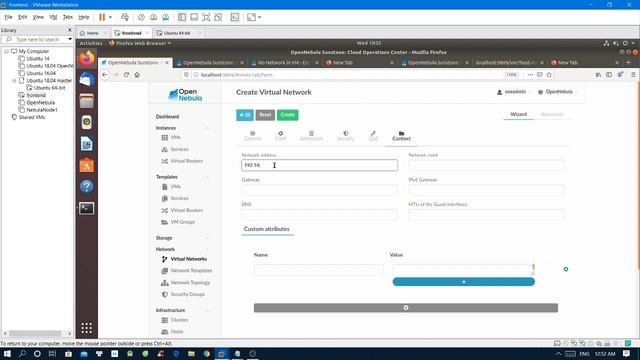This screenshot has height=360, width=640.
Task: Open the Conf wizard step
Action: [x=280, y=136]
